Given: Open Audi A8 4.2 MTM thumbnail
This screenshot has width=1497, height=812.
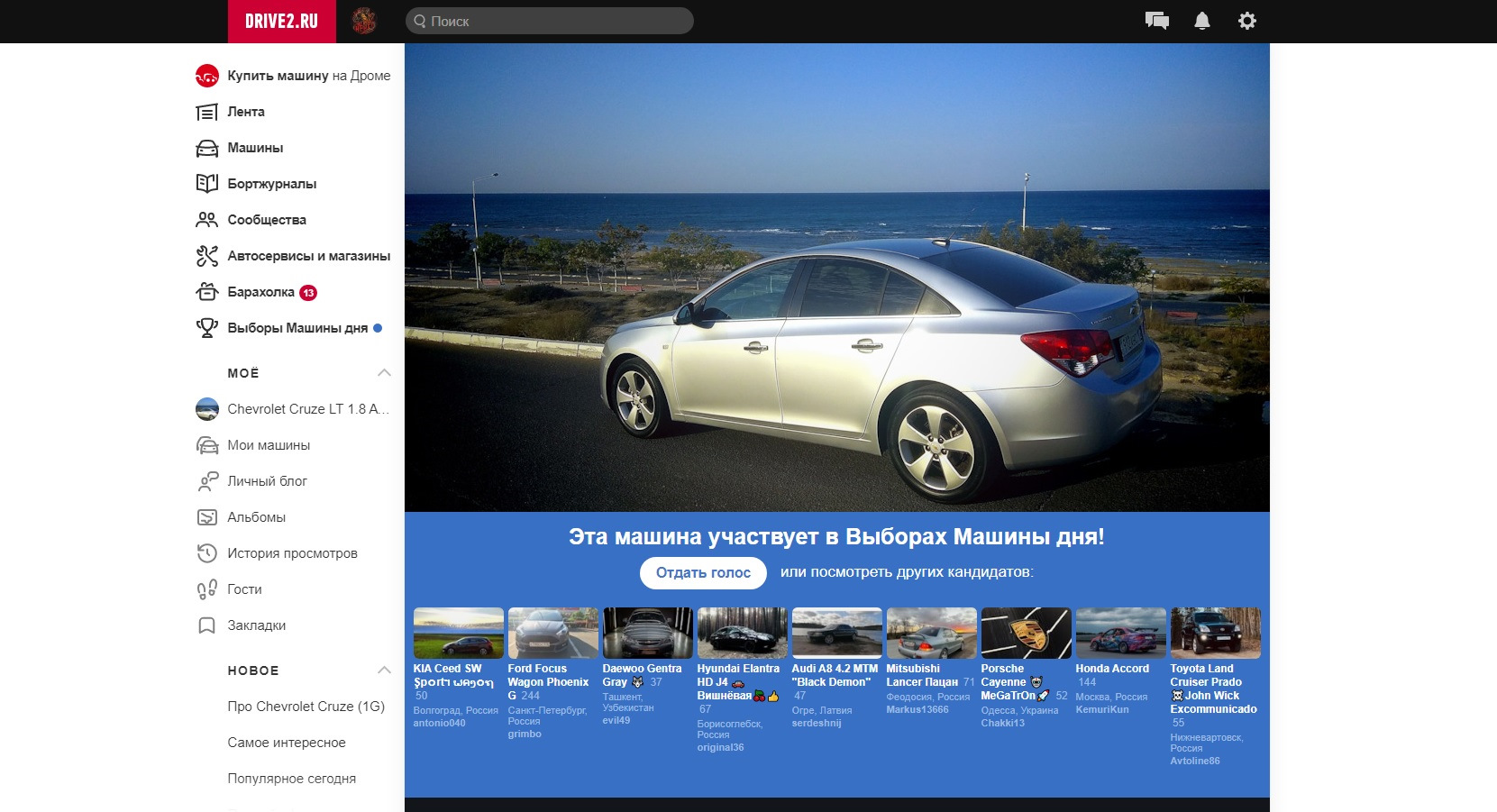Looking at the screenshot, I should pyautogui.click(x=836, y=633).
